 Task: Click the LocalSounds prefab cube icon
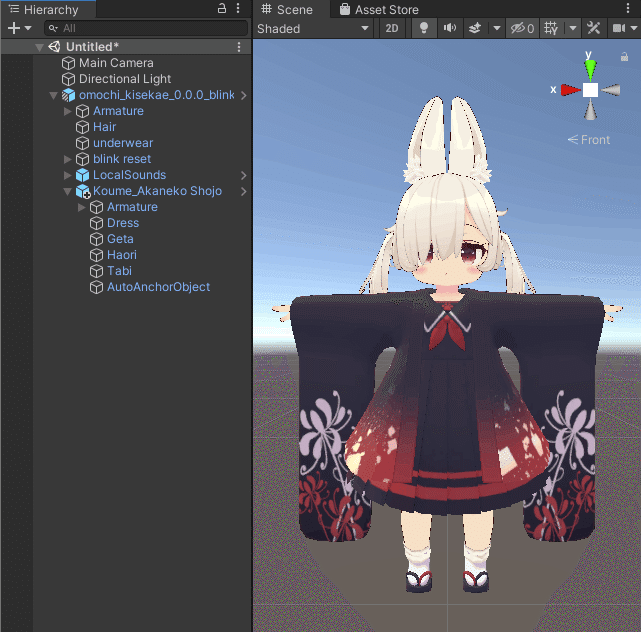coord(83,175)
